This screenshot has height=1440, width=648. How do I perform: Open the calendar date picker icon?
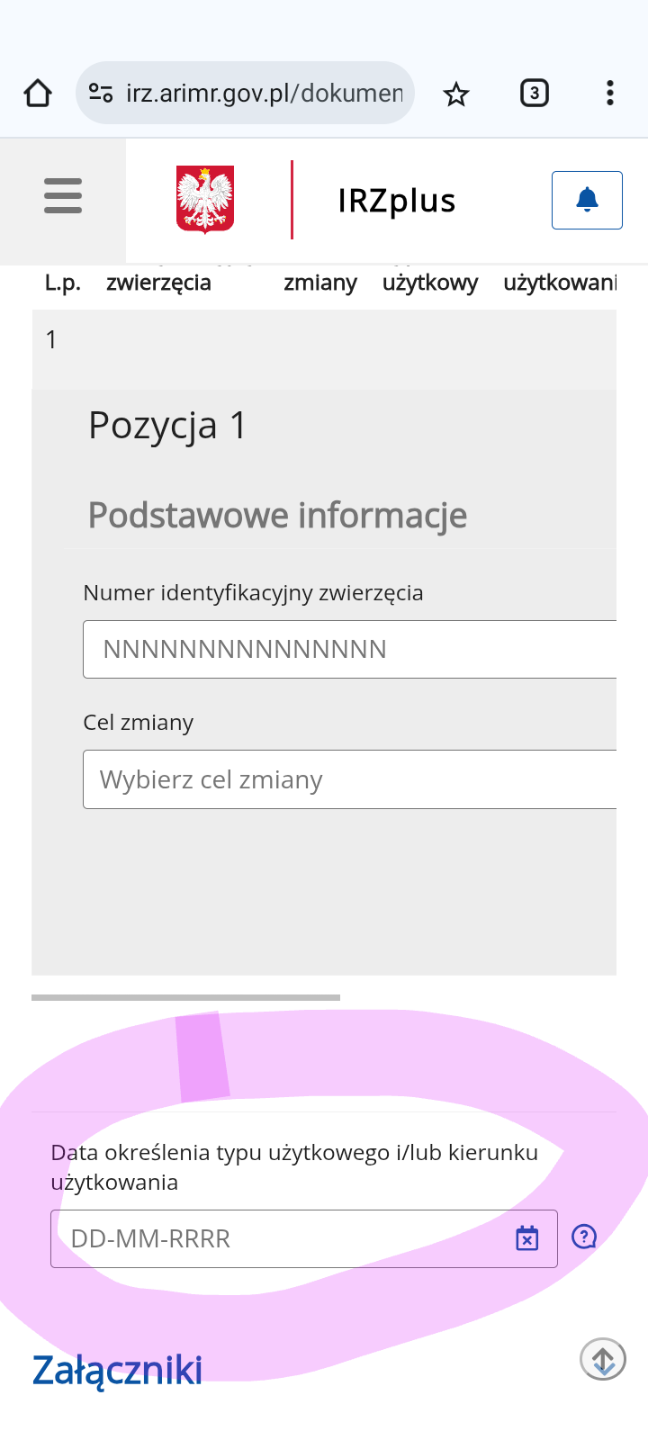[527, 1239]
